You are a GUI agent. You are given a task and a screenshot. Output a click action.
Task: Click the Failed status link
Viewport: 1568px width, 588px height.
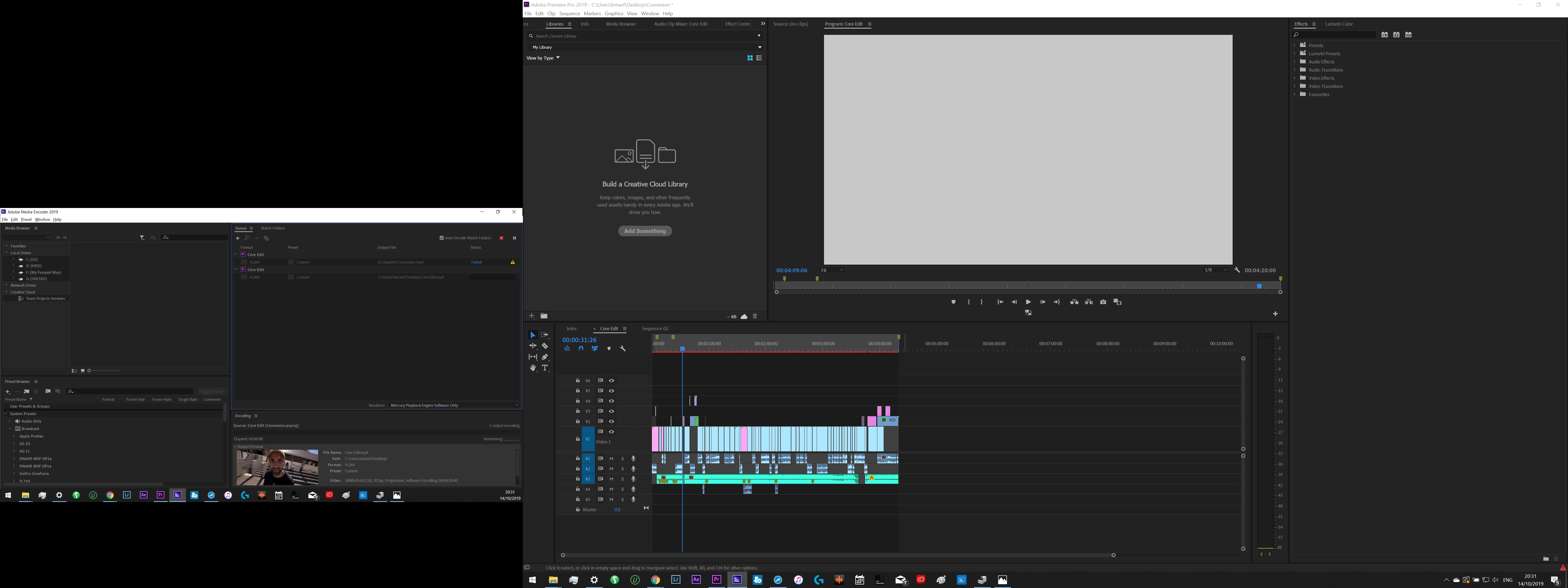pos(476,262)
